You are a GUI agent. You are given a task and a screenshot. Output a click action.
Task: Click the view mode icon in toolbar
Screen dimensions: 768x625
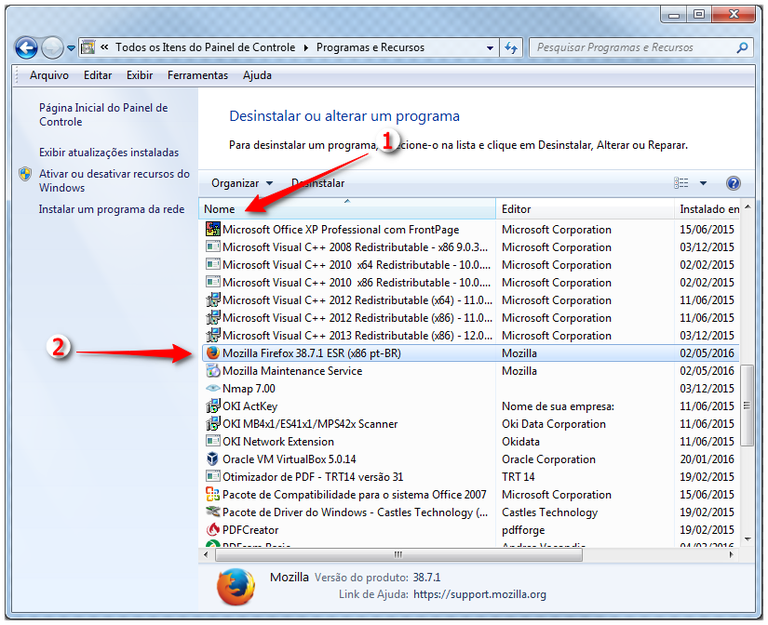point(682,183)
